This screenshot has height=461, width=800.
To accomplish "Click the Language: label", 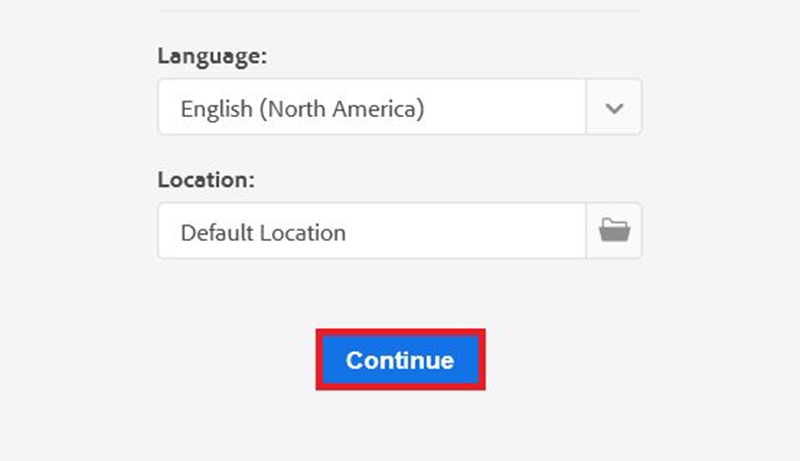I will (212, 56).
